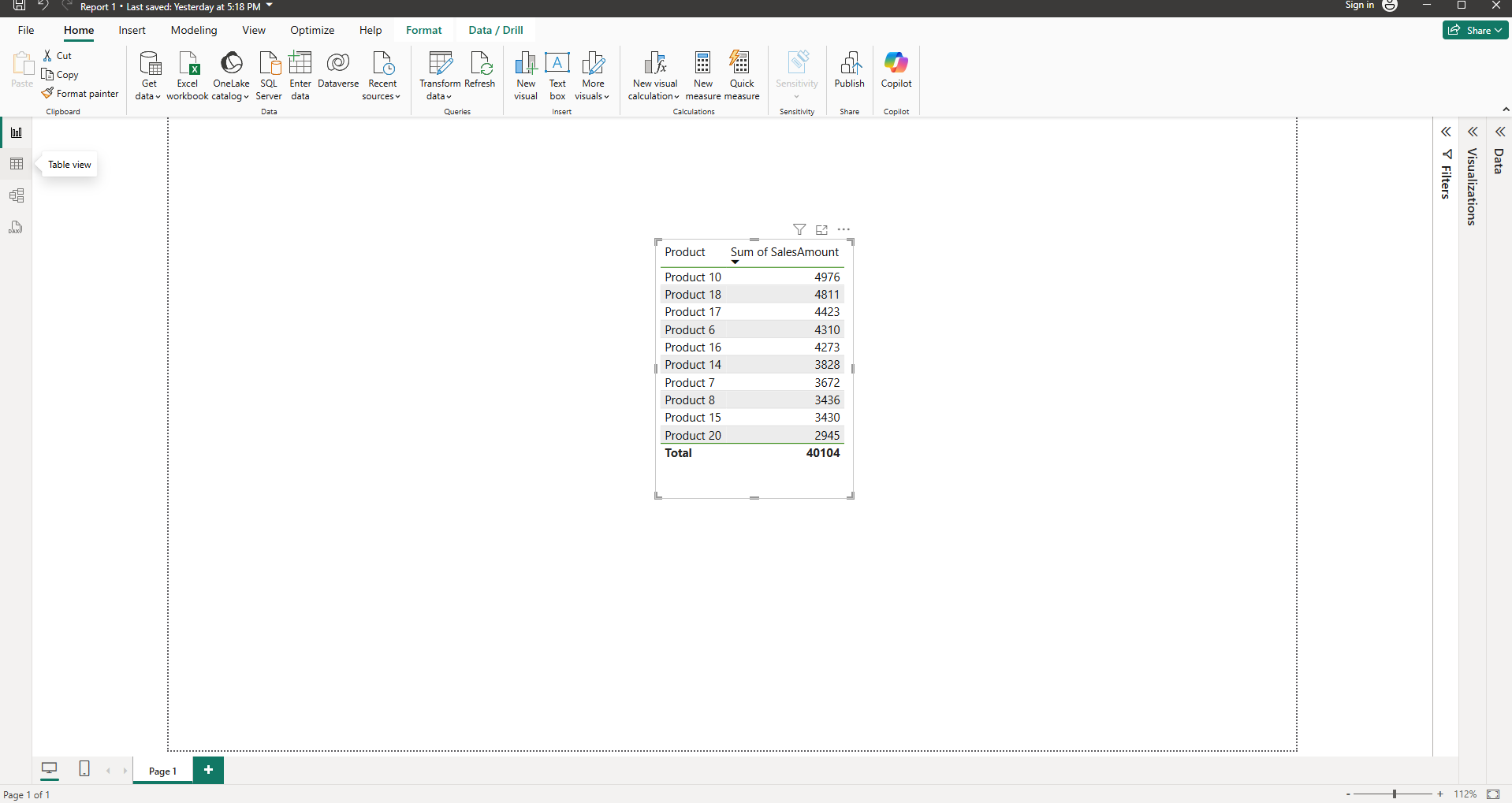The image size is (1512, 803).
Task: Open Model view in sidebar
Action: [17, 195]
